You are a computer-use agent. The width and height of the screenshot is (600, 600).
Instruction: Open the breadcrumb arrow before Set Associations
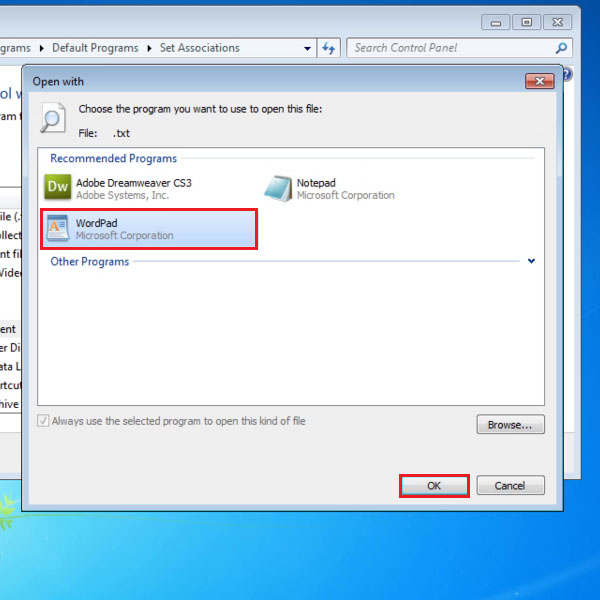click(149, 48)
